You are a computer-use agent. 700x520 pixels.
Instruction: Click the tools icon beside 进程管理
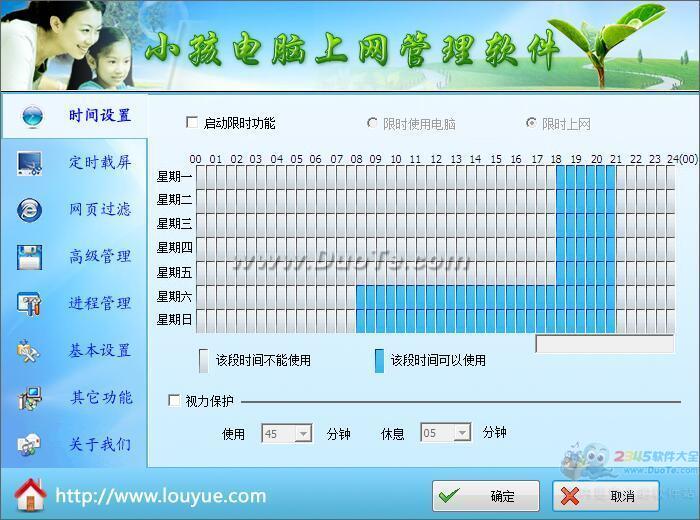(x=29, y=304)
